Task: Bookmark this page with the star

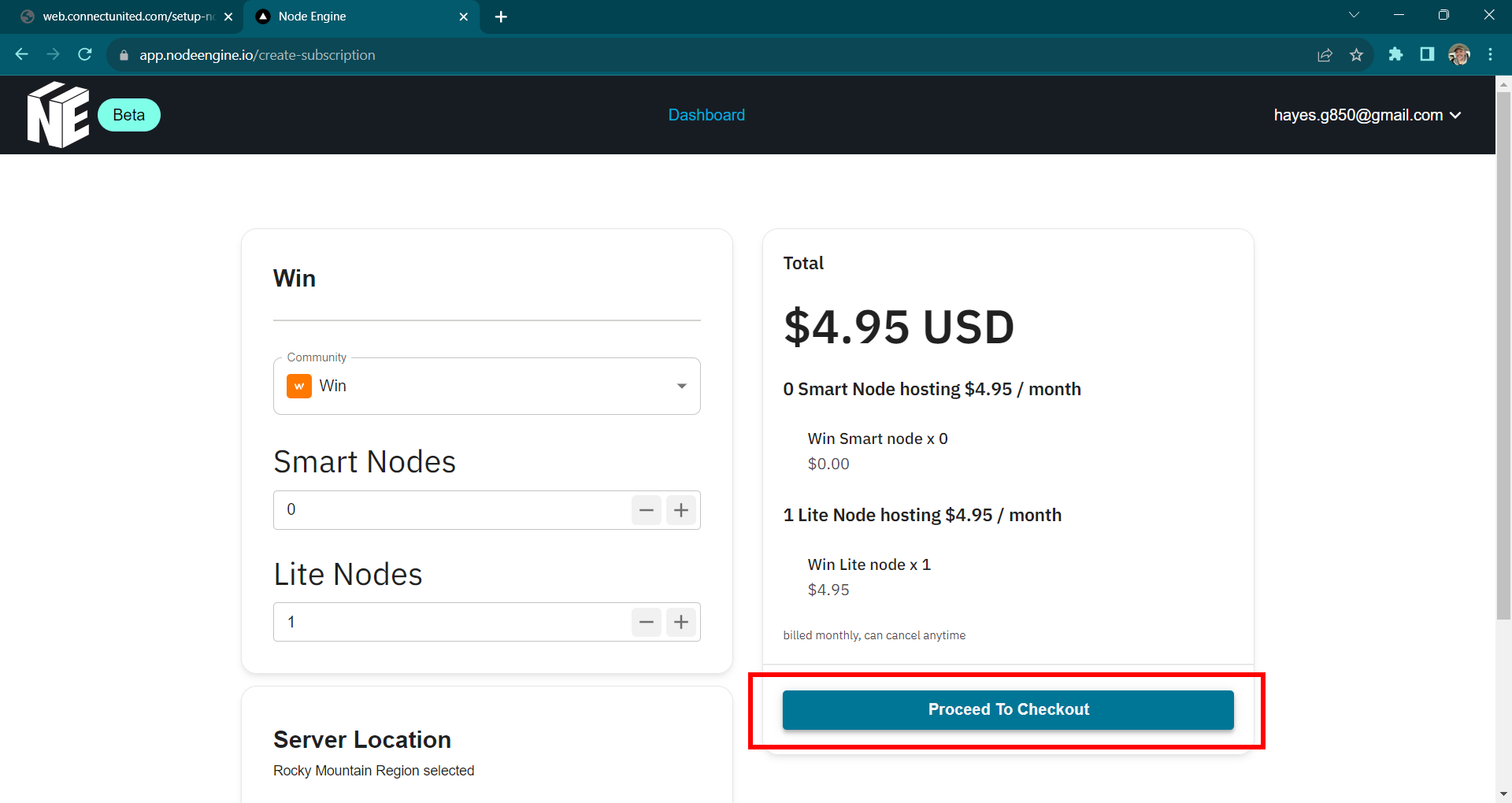Action: pos(1356,55)
